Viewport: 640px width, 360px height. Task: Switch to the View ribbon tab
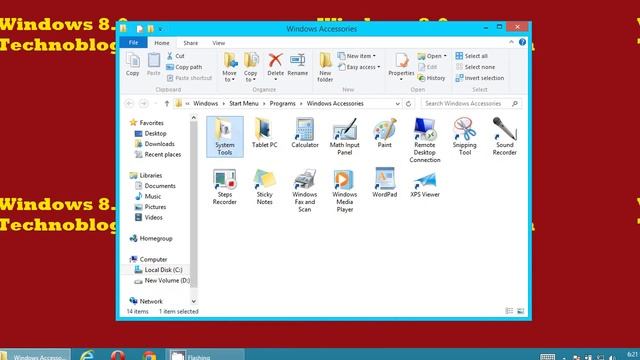[x=218, y=43]
